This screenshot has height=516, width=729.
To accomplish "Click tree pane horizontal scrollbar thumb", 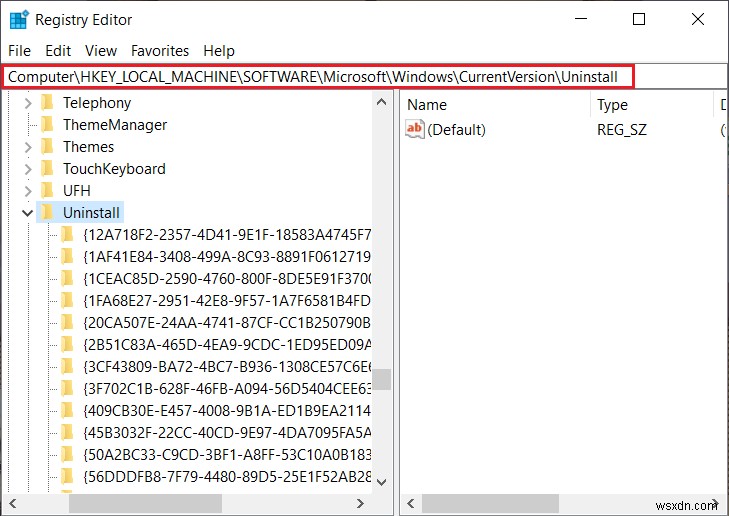I will [x=146, y=503].
